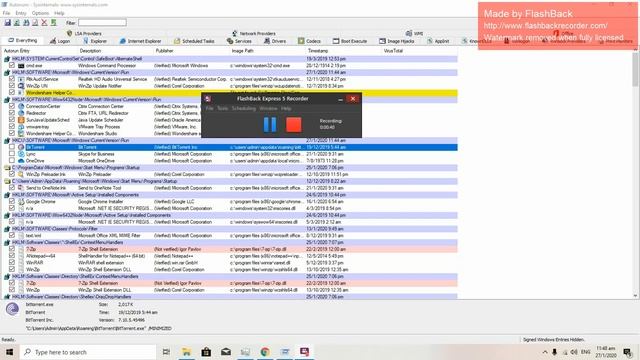The height and width of the screenshot is (360, 640).
Task: Open the Windows Start menu
Action: click(9, 352)
